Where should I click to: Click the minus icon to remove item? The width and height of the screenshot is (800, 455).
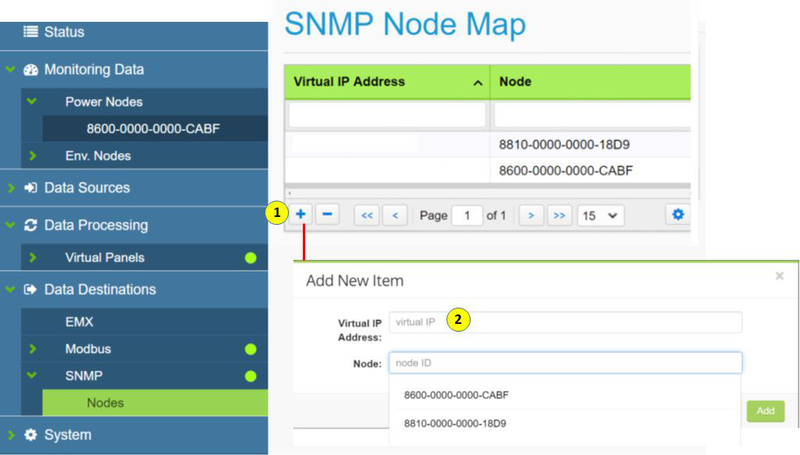pyautogui.click(x=327, y=214)
